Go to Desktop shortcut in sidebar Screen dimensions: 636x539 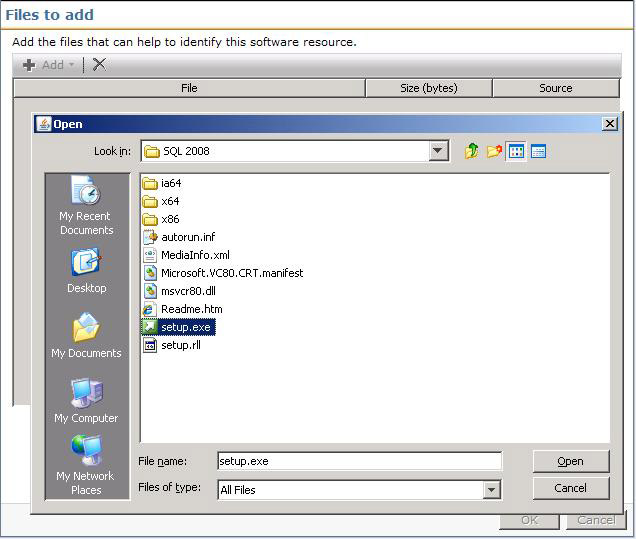tap(86, 271)
